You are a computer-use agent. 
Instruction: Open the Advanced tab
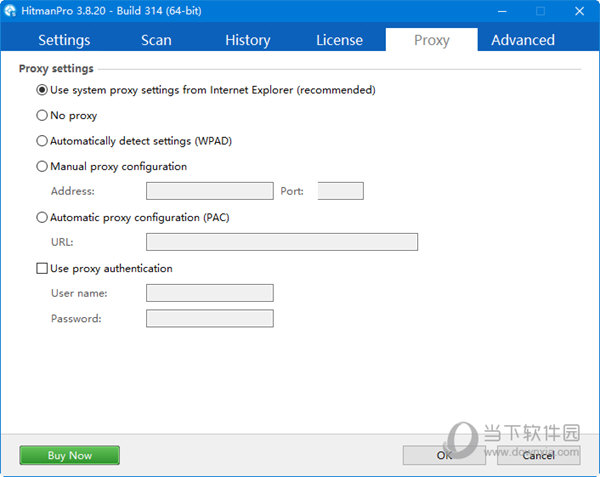tap(523, 40)
